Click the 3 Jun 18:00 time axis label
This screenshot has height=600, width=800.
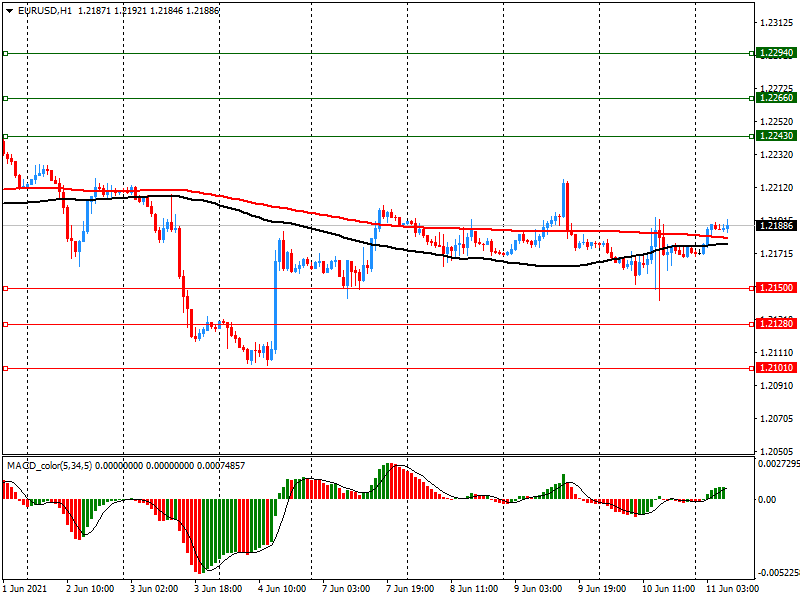[218, 589]
